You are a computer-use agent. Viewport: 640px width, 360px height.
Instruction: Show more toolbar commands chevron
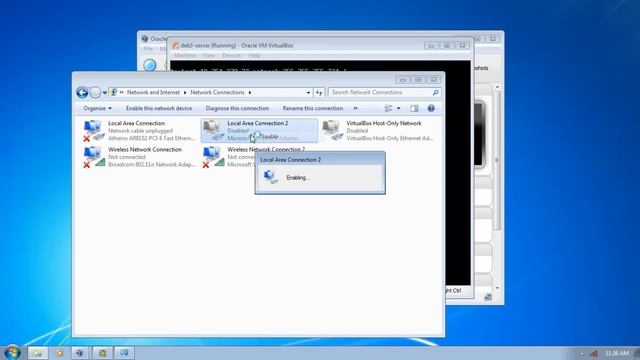pos(356,108)
